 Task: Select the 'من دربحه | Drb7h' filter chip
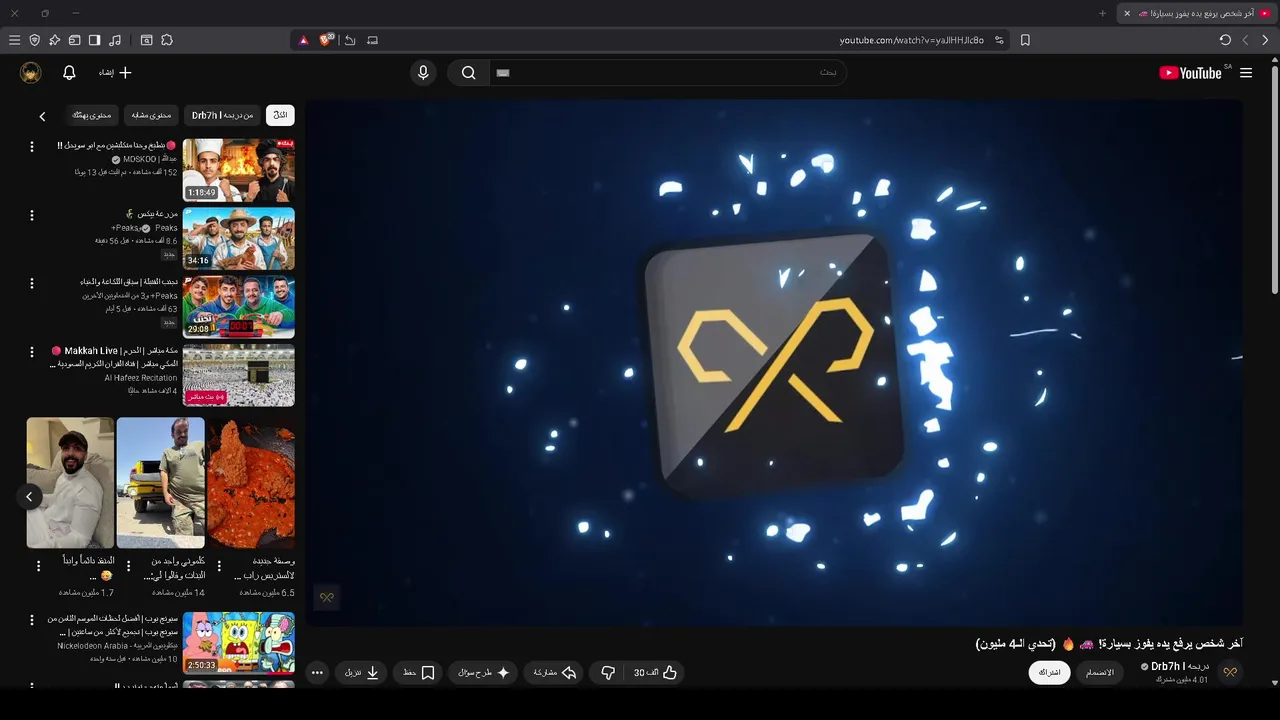tap(222, 115)
